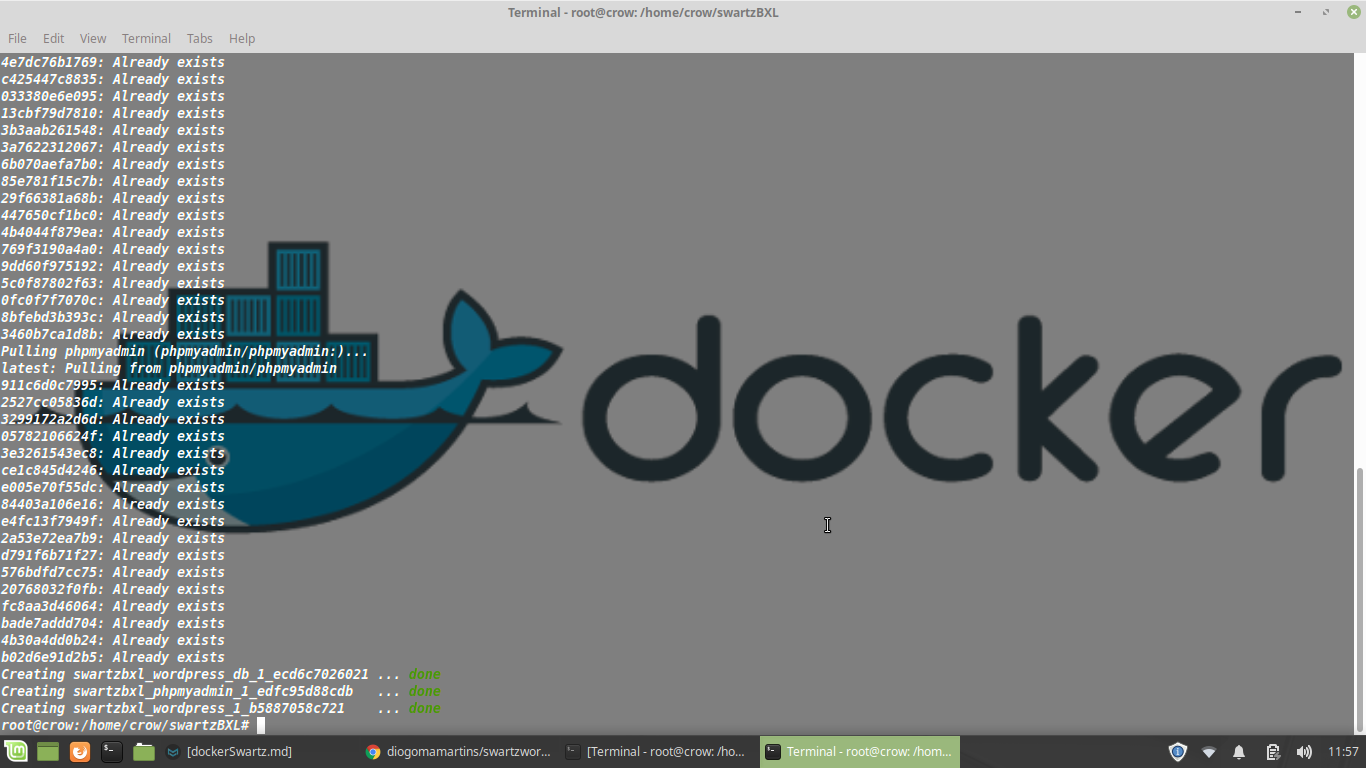Click layer line '13cbf79d7810: Already exists'

point(113,113)
